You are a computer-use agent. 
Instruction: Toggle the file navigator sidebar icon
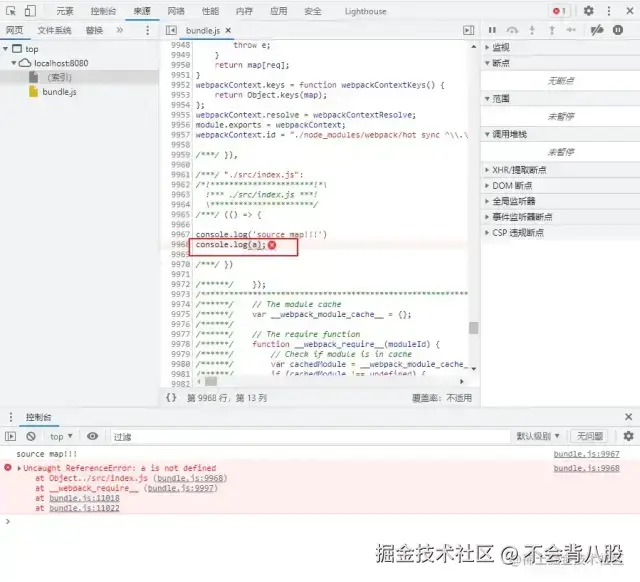tap(171, 30)
